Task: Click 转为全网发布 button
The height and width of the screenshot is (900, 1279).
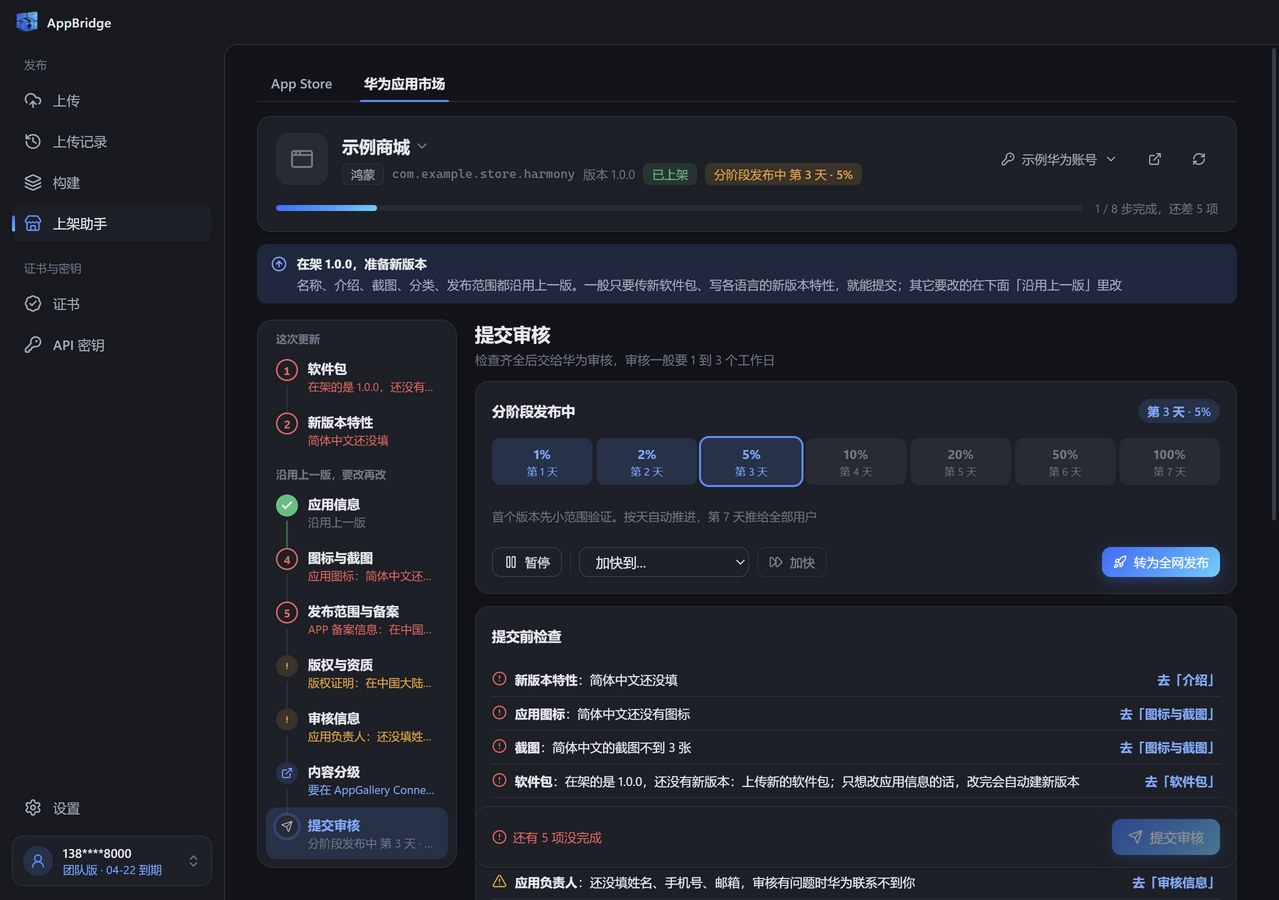Action: tap(1161, 562)
